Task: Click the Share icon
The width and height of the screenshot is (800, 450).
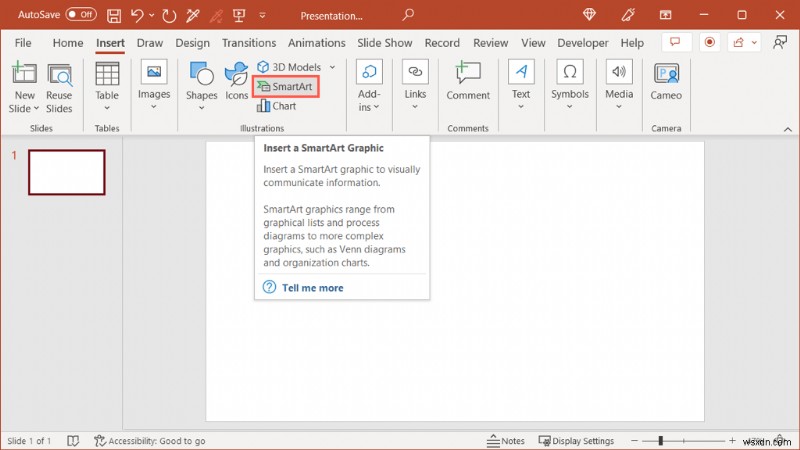Action: (x=738, y=42)
